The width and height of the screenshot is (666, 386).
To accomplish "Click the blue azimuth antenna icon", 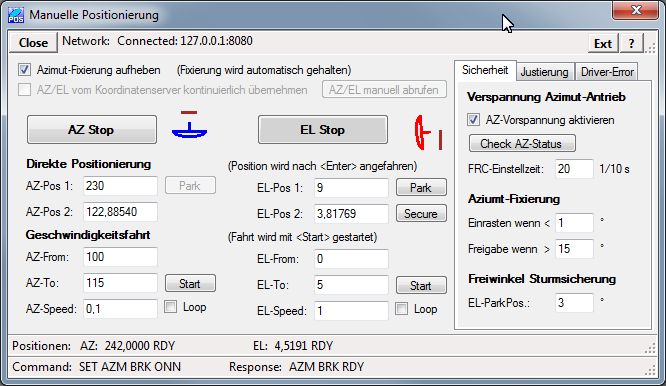I will 189,125.
